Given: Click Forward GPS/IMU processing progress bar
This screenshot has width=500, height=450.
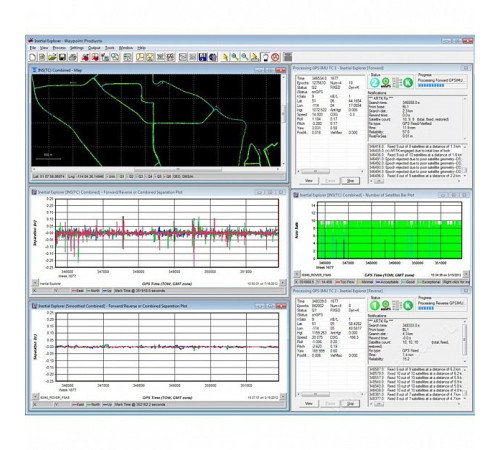Looking at the screenshot, I should tap(442, 86).
